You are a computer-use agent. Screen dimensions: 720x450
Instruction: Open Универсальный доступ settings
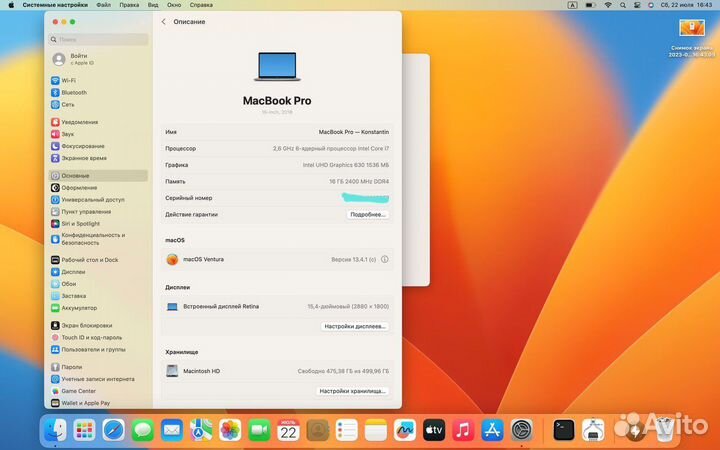coord(88,200)
